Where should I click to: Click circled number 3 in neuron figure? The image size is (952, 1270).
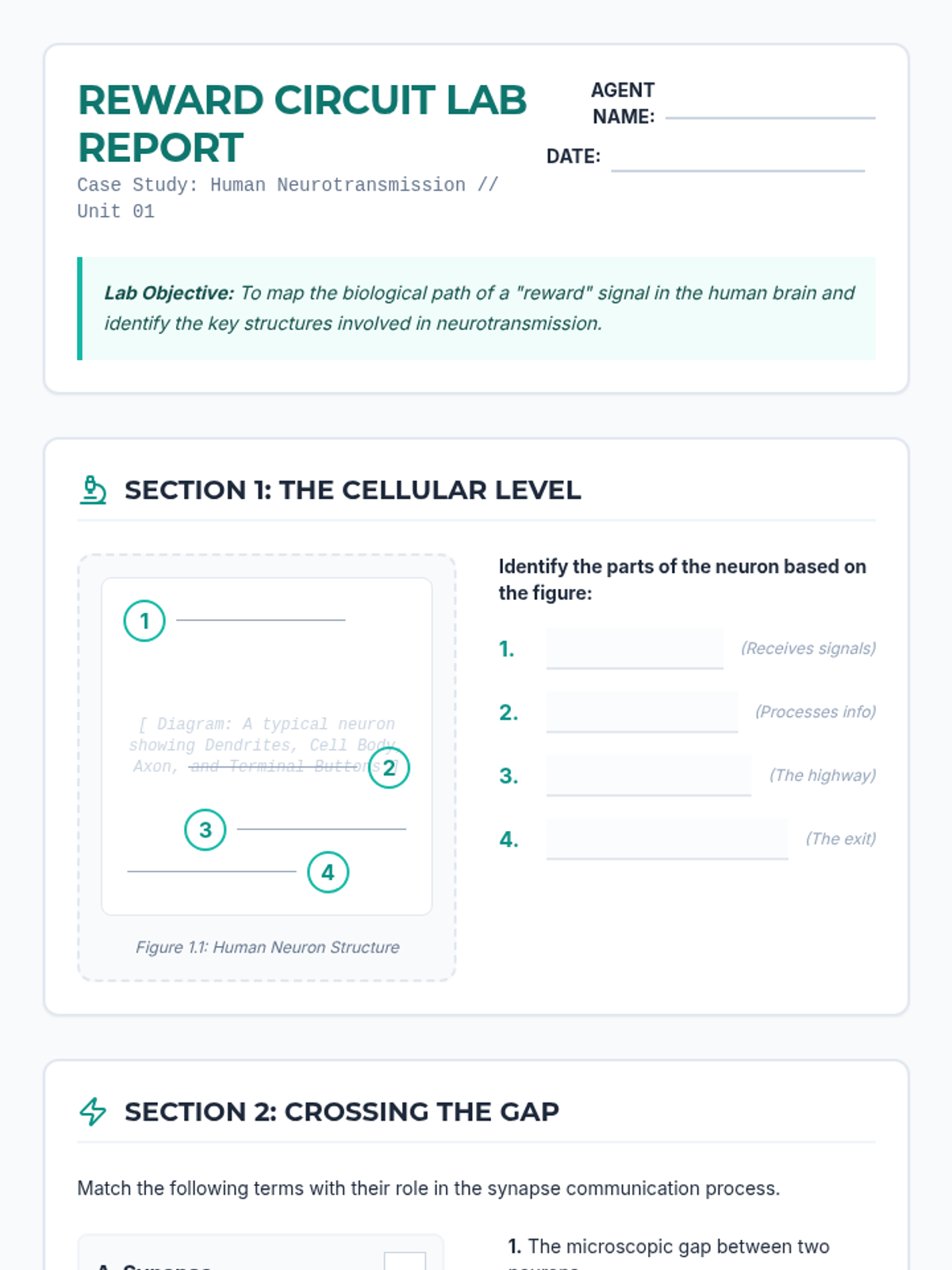(205, 829)
